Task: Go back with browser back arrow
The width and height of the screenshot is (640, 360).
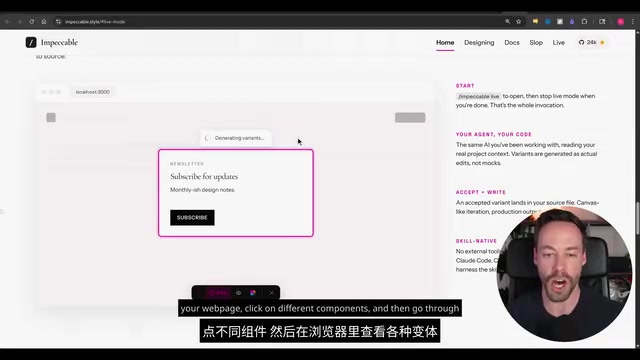Action: point(7,22)
